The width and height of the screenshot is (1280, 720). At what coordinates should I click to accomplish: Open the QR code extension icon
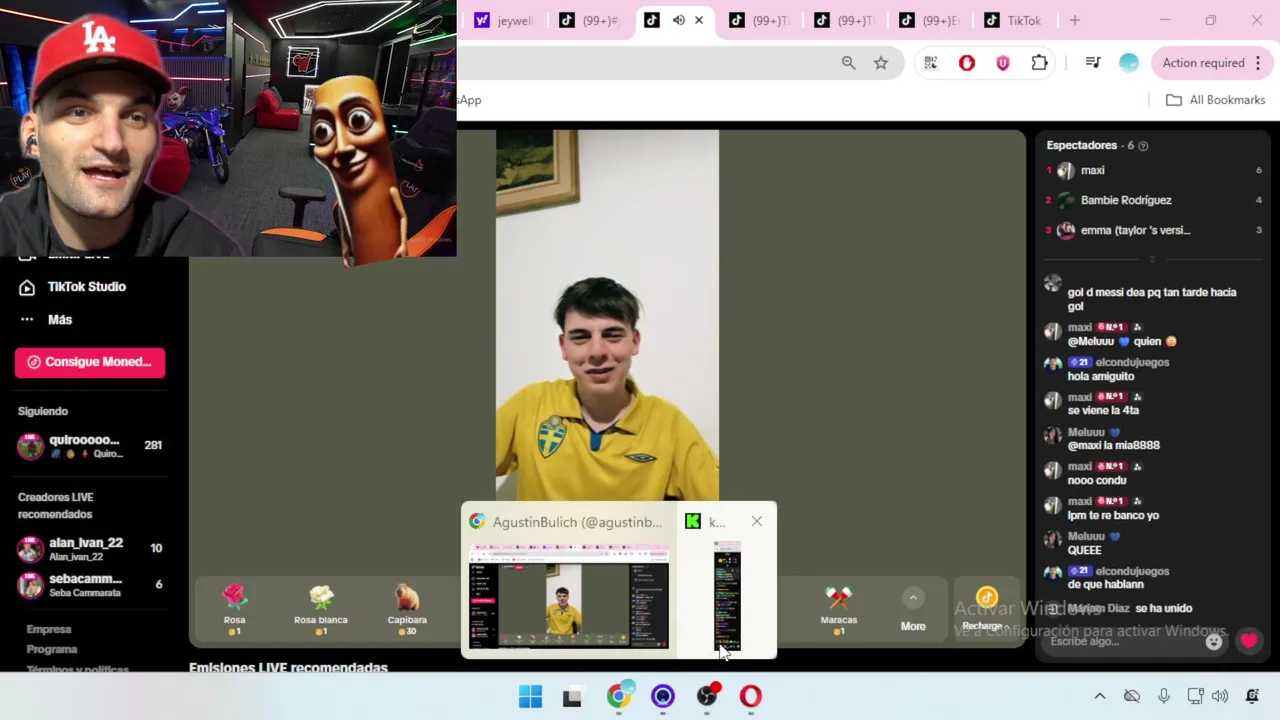(x=931, y=63)
